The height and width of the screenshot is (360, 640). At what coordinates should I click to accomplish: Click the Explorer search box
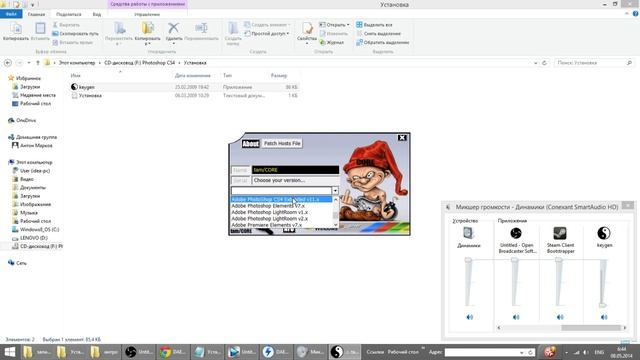594,63
